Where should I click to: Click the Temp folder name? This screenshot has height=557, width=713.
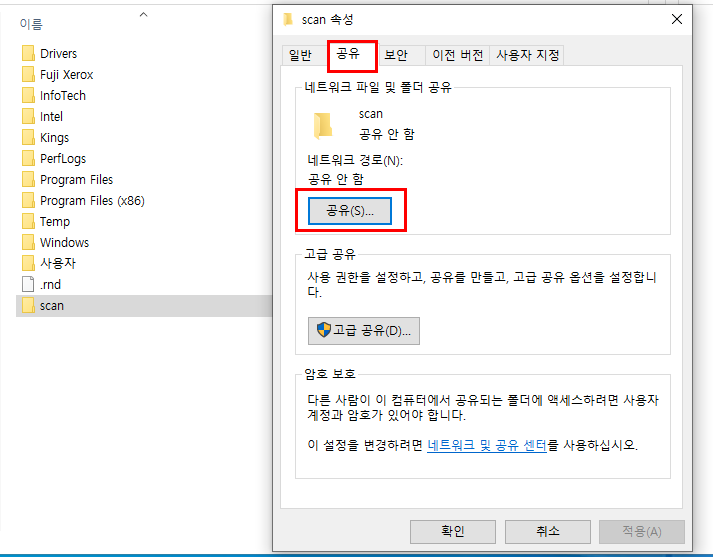click(x=55, y=222)
